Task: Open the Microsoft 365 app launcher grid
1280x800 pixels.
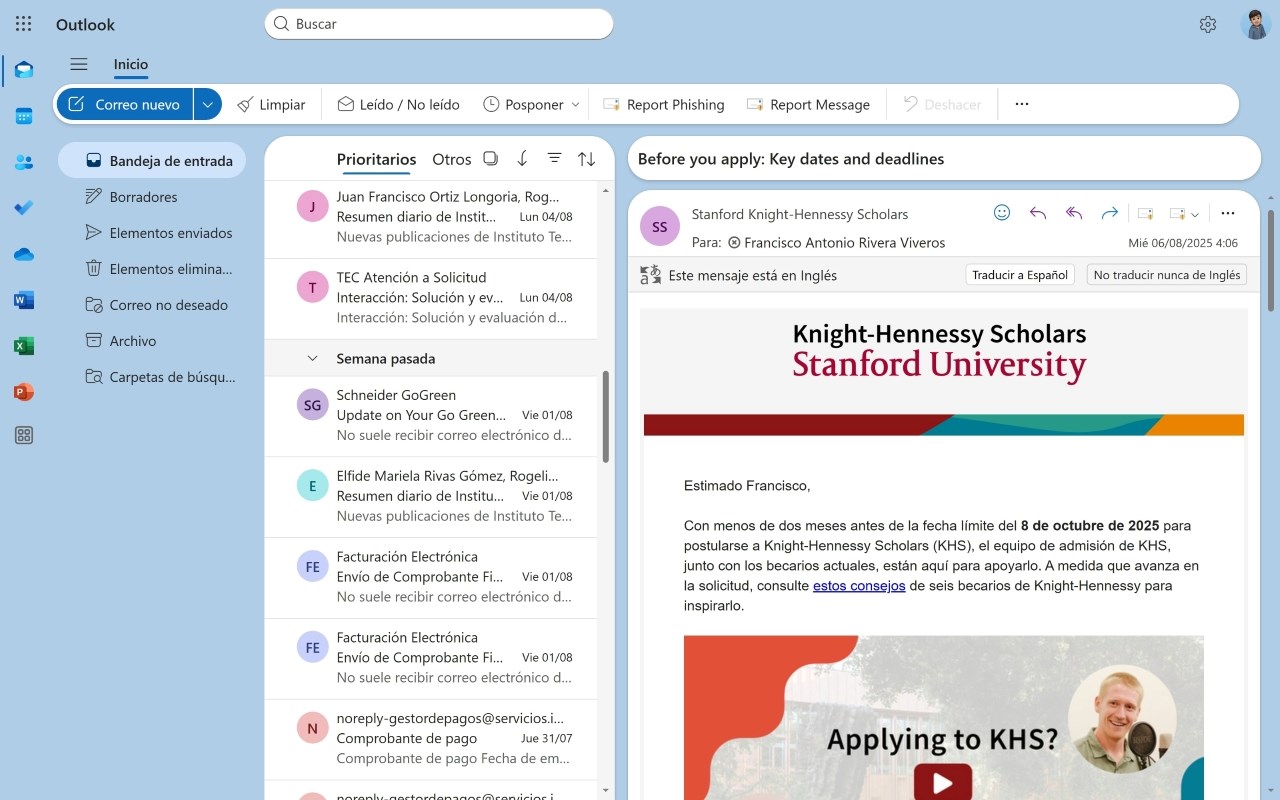Action: (x=24, y=24)
